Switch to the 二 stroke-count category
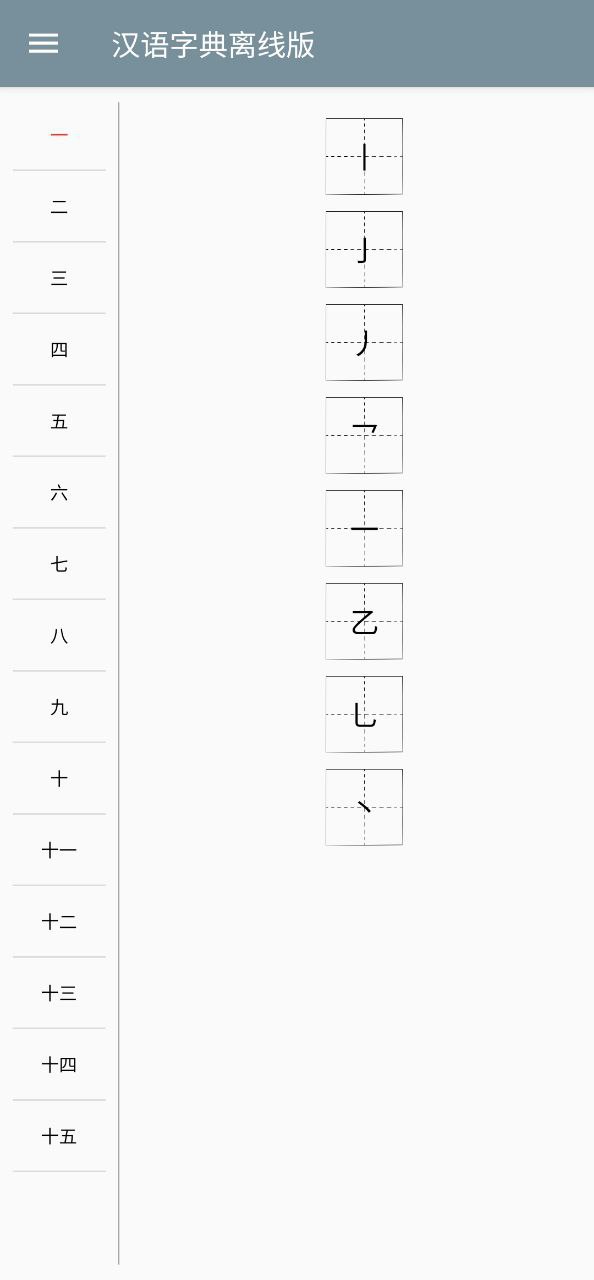Viewport: 594px width, 1280px height. point(58,207)
